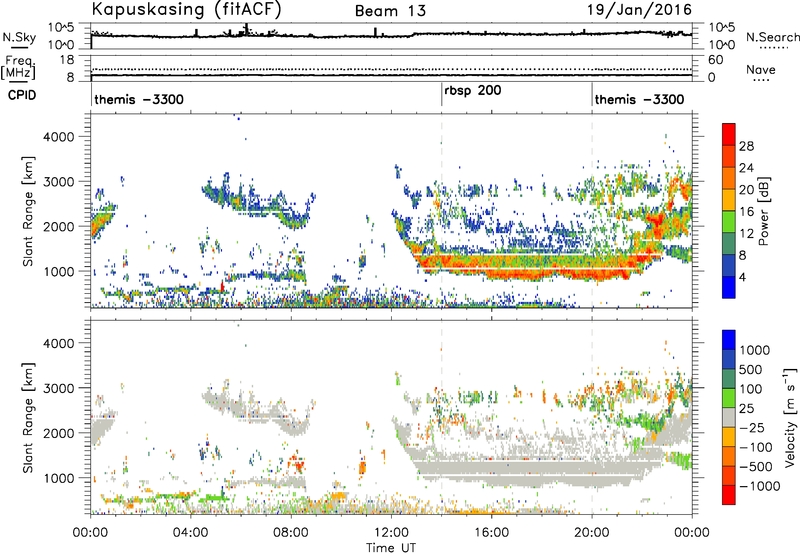This screenshot has width=800, height=554.
Task: Click the 20:00 time axis tick label
Action: (592, 533)
